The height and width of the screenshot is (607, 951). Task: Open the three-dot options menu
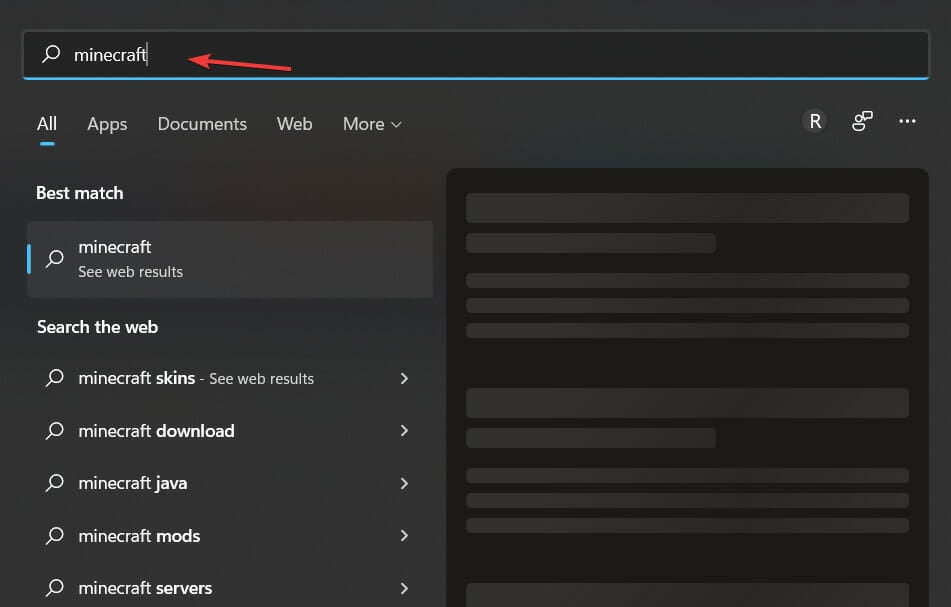[x=907, y=121]
